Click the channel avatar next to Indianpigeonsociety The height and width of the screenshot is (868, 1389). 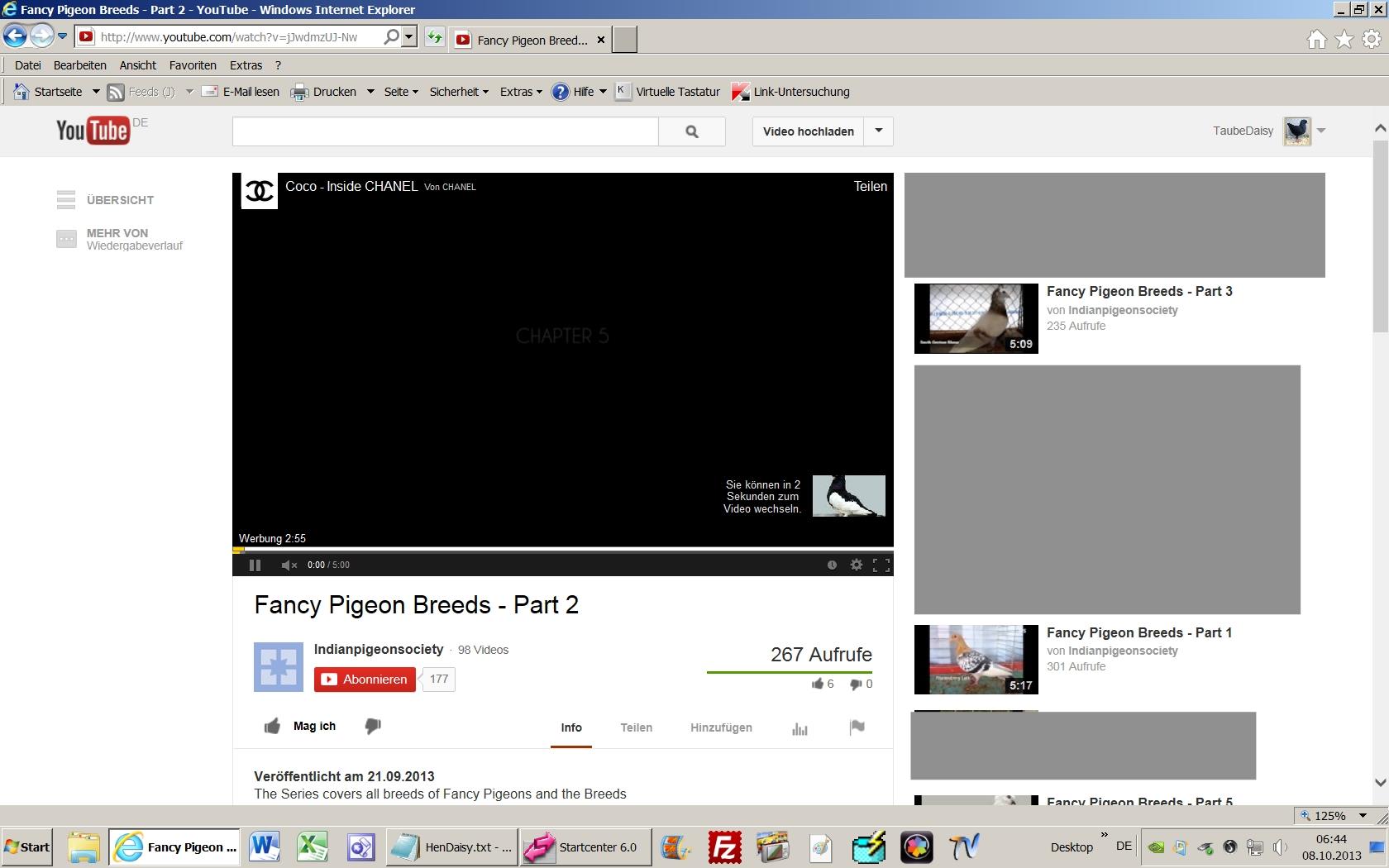tap(279, 666)
